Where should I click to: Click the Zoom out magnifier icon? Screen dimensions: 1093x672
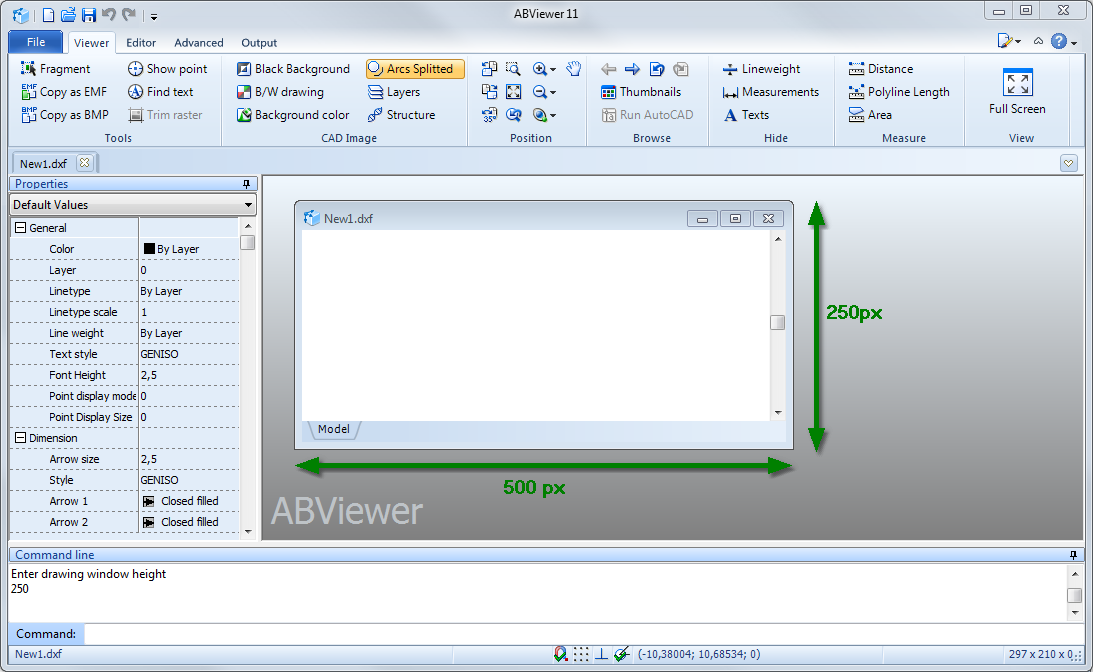(540, 91)
